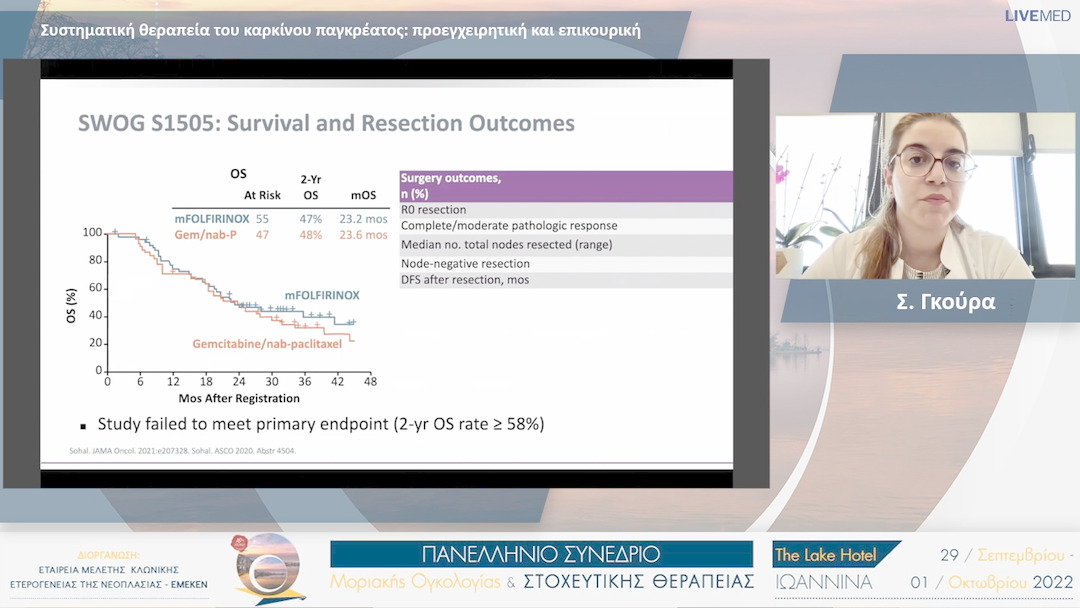Select the R0 resection table row

coord(565,210)
